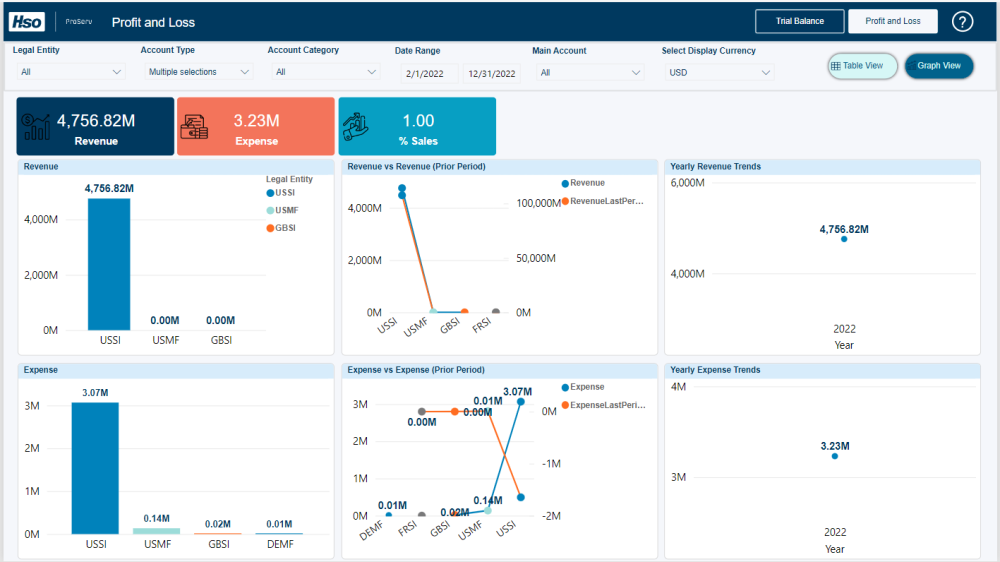Click the start date field 2/1/2022
This screenshot has height=562, width=1000.
429,73
